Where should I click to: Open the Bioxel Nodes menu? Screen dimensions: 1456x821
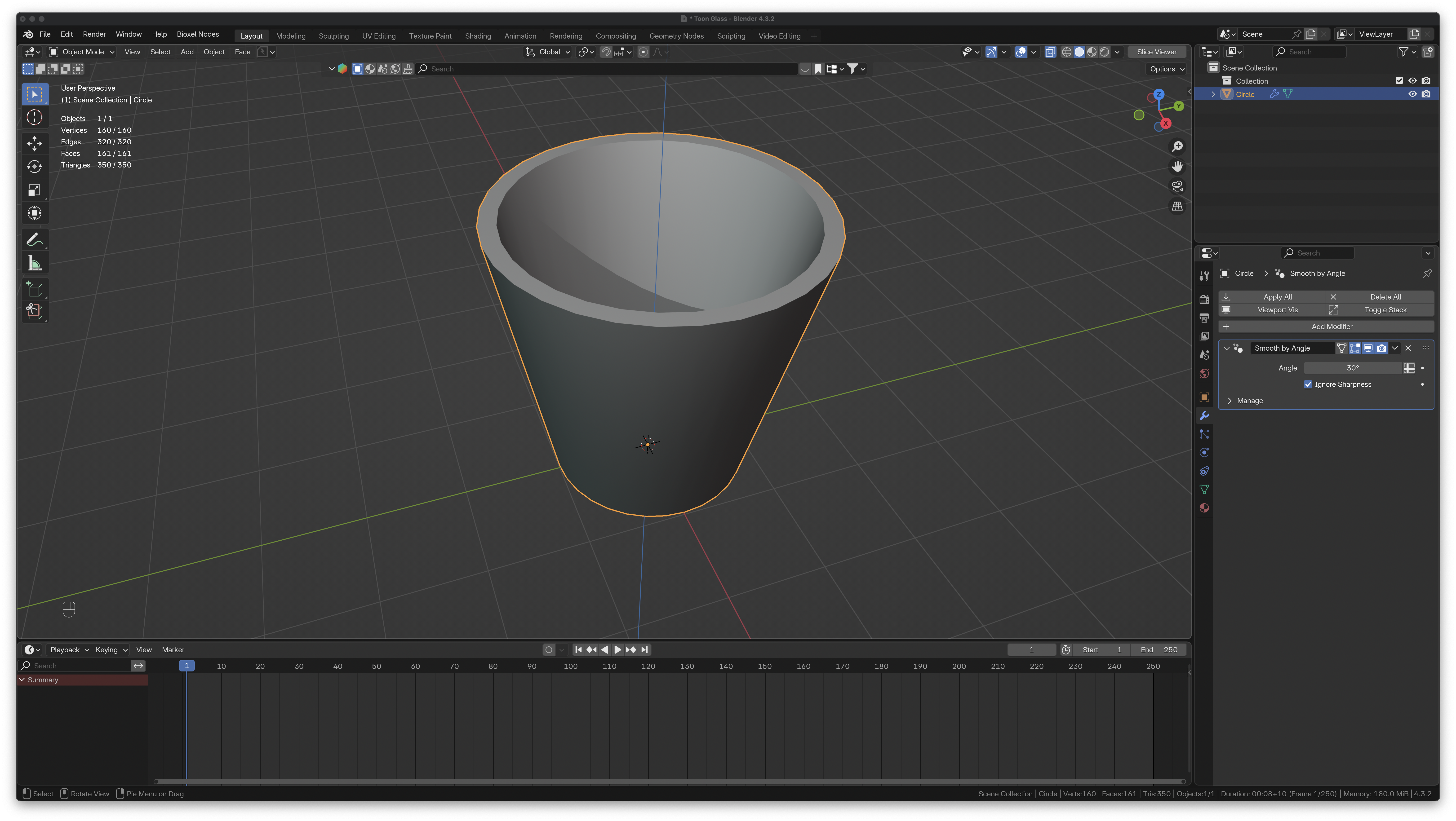point(198,35)
